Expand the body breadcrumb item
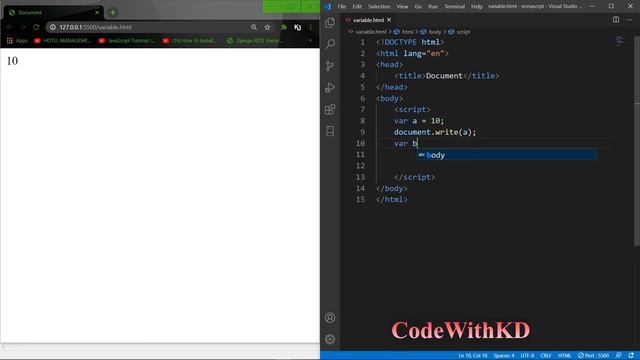 coord(431,32)
